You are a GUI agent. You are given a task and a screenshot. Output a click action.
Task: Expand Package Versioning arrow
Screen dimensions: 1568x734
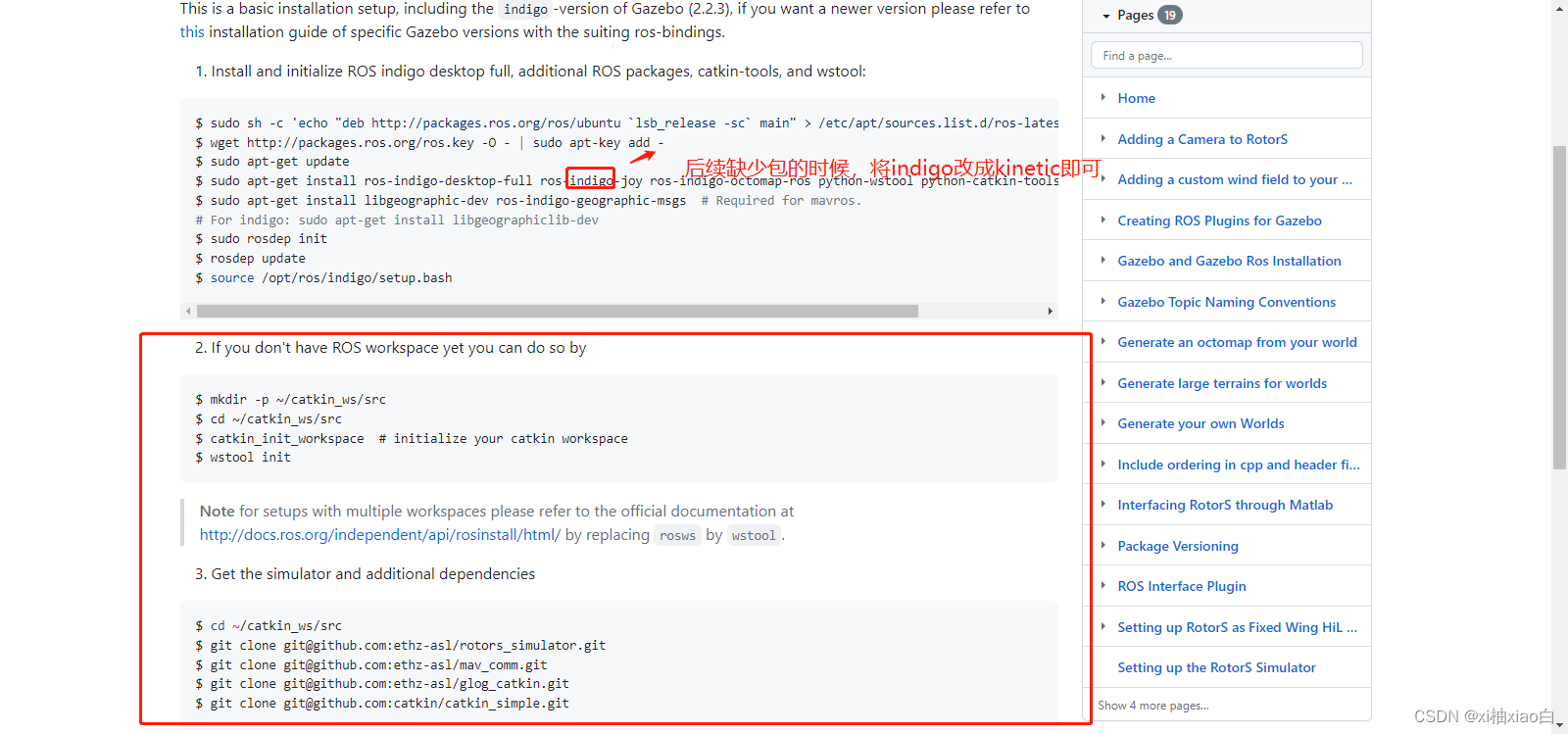1103,545
